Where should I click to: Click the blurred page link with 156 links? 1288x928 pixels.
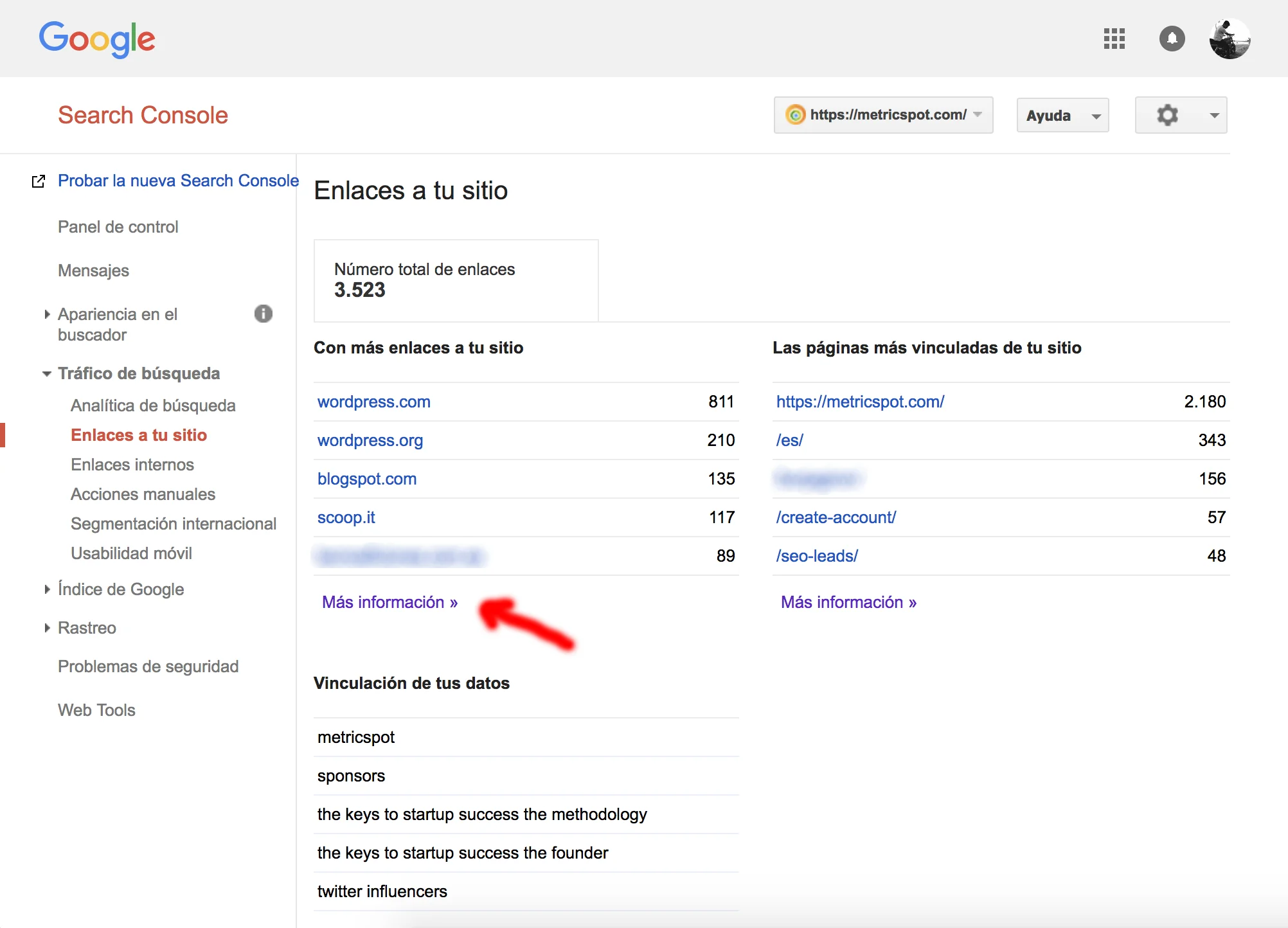pyautogui.click(x=818, y=479)
